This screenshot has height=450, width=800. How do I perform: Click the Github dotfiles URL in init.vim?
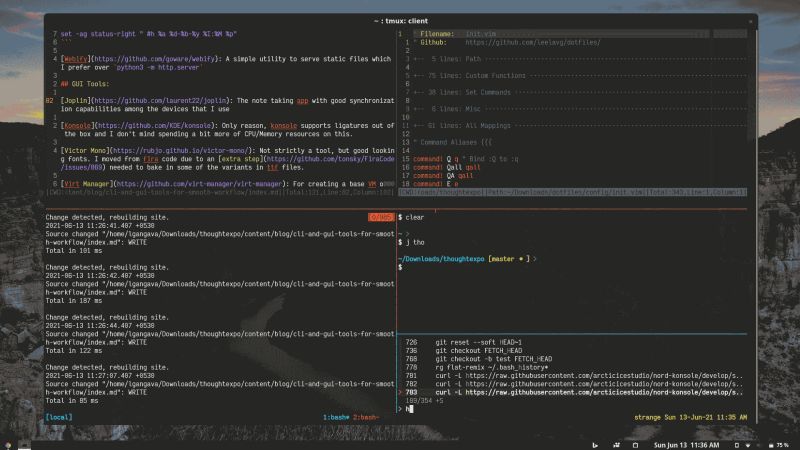click(533, 42)
